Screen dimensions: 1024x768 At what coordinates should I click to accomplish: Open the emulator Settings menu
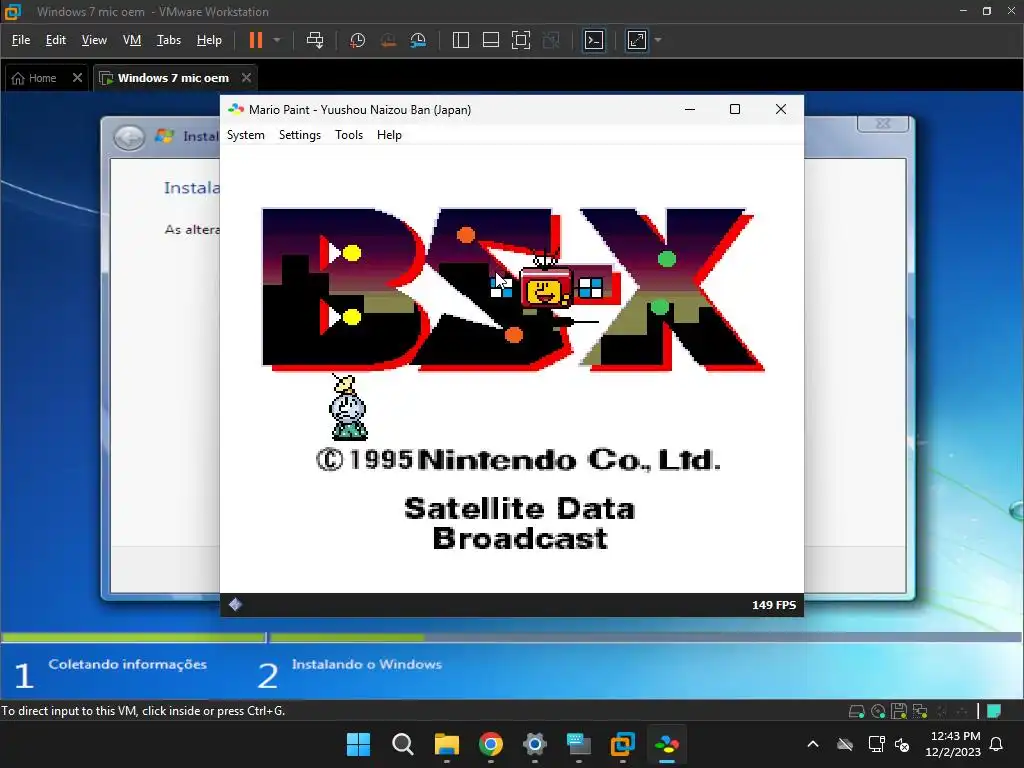click(300, 135)
